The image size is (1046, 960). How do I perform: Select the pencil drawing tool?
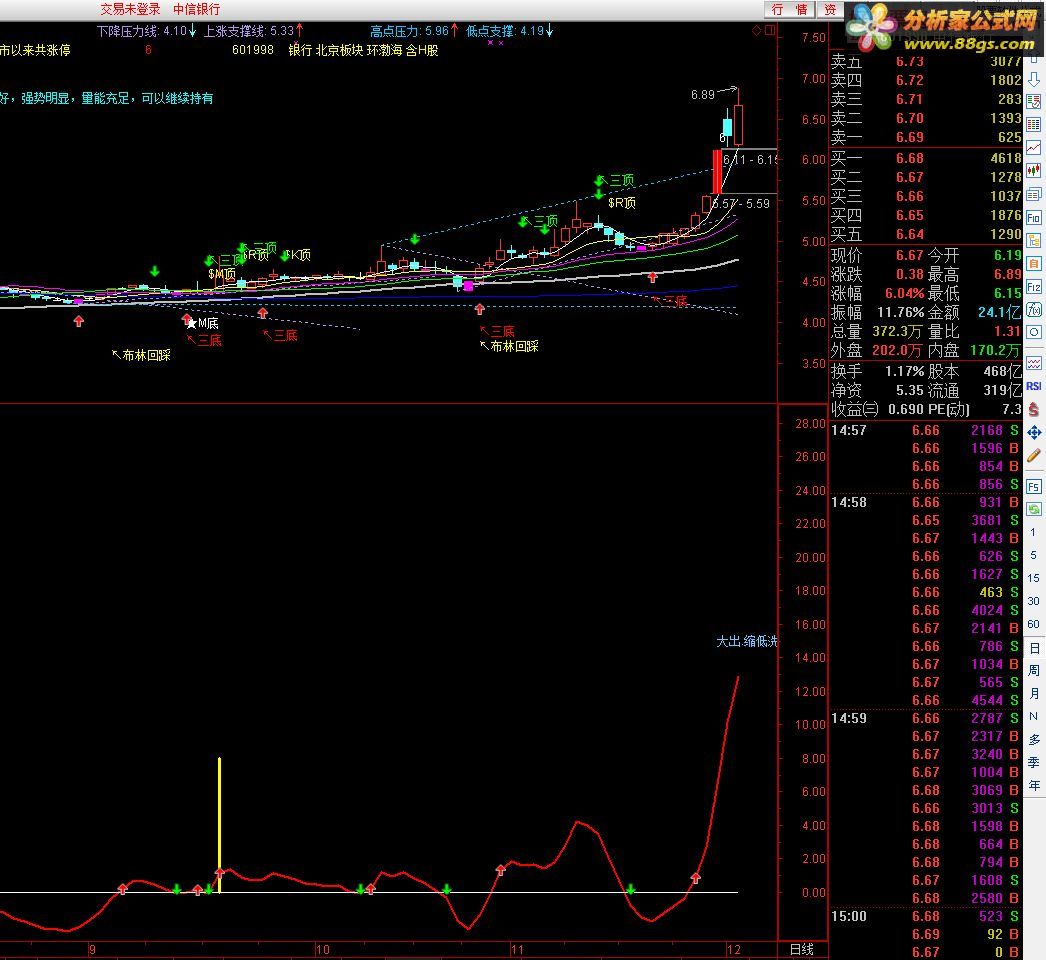click(1033, 456)
